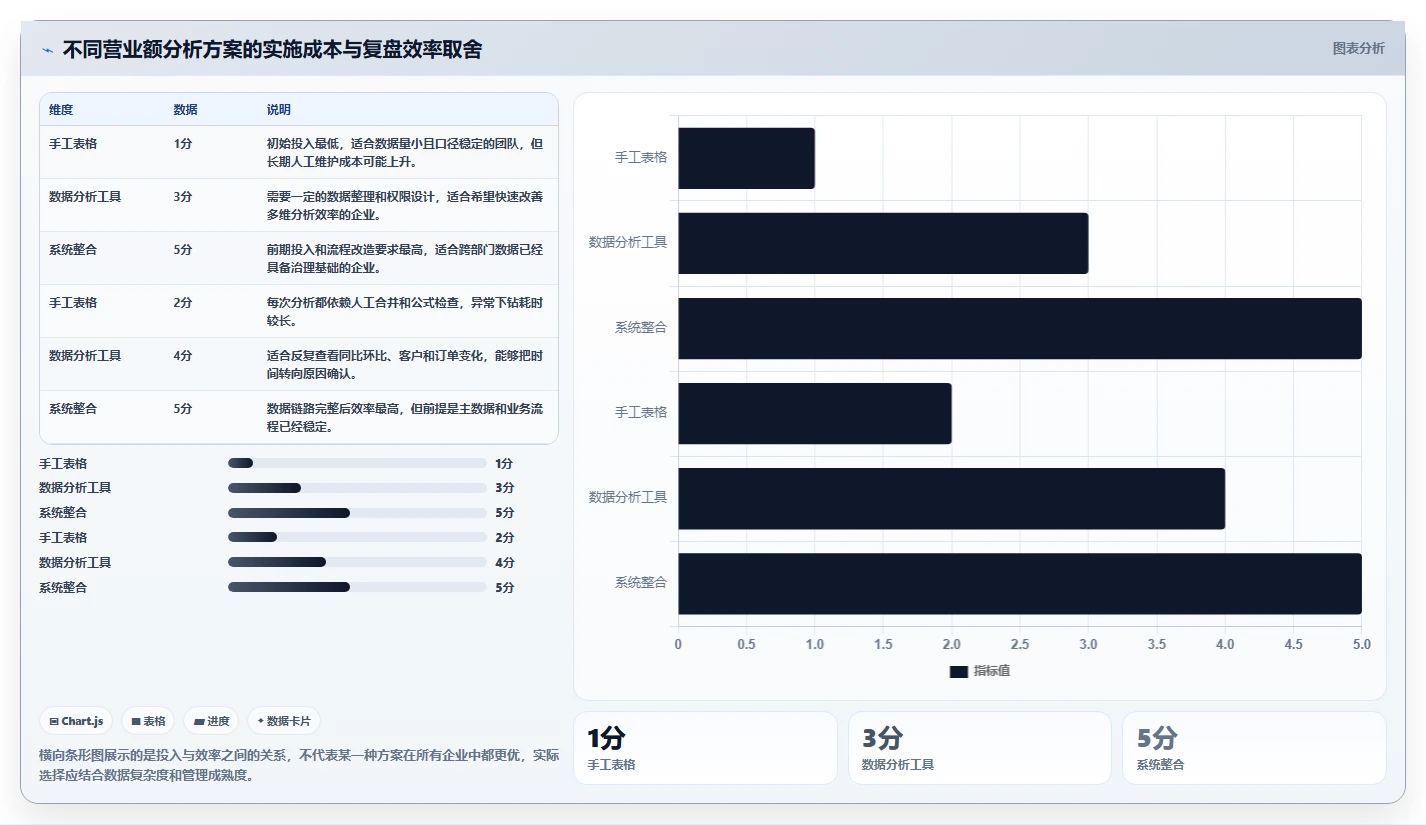Viewport: 1426px width, 825px height.
Task: Click the 2分 cell in the table
Action: [183, 302]
